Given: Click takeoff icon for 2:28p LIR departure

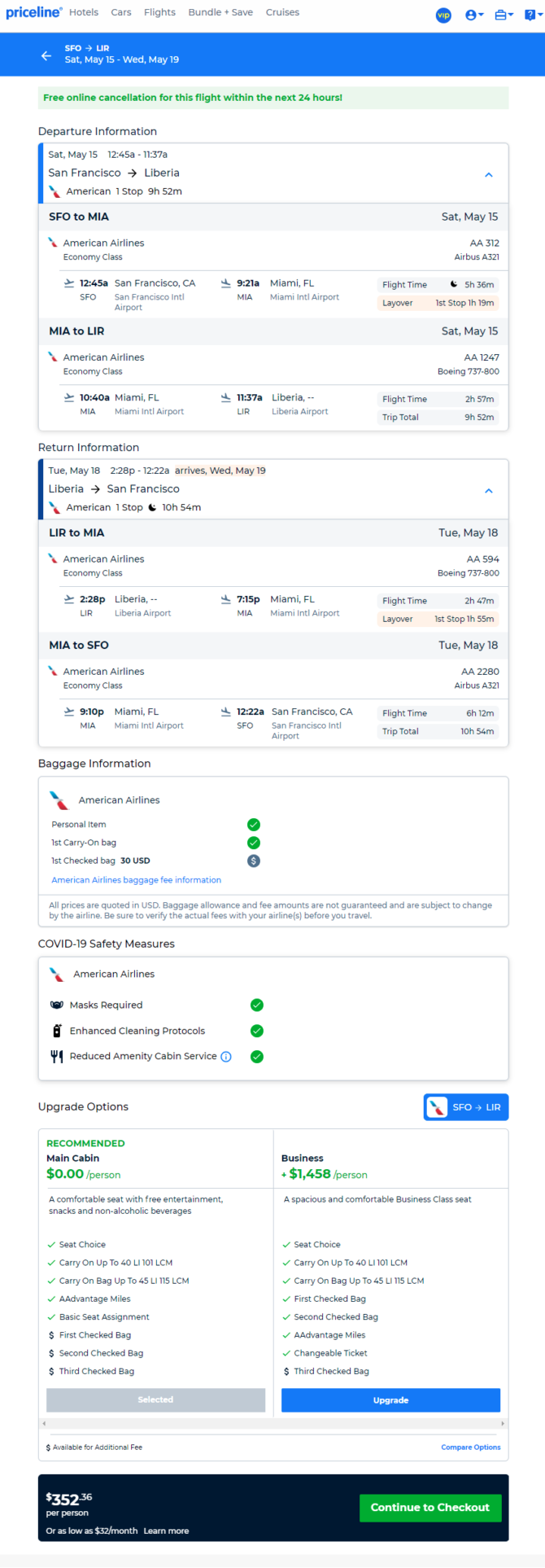Looking at the screenshot, I should 69,599.
